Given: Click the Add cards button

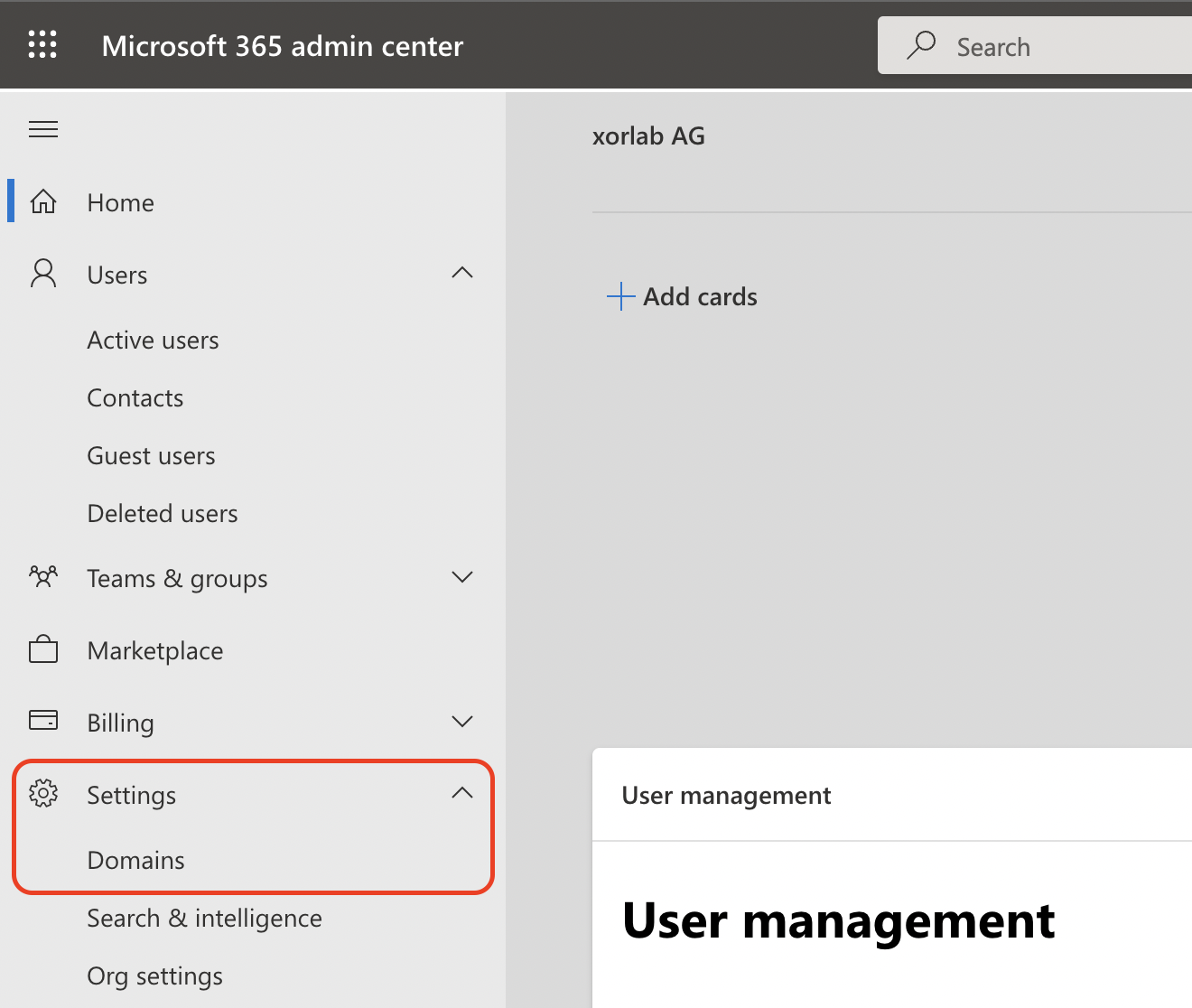Looking at the screenshot, I should point(682,296).
